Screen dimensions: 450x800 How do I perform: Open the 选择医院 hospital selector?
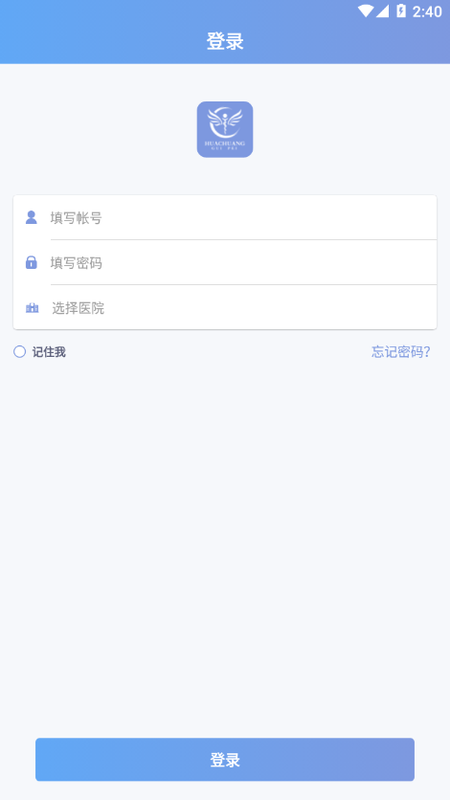[225, 308]
